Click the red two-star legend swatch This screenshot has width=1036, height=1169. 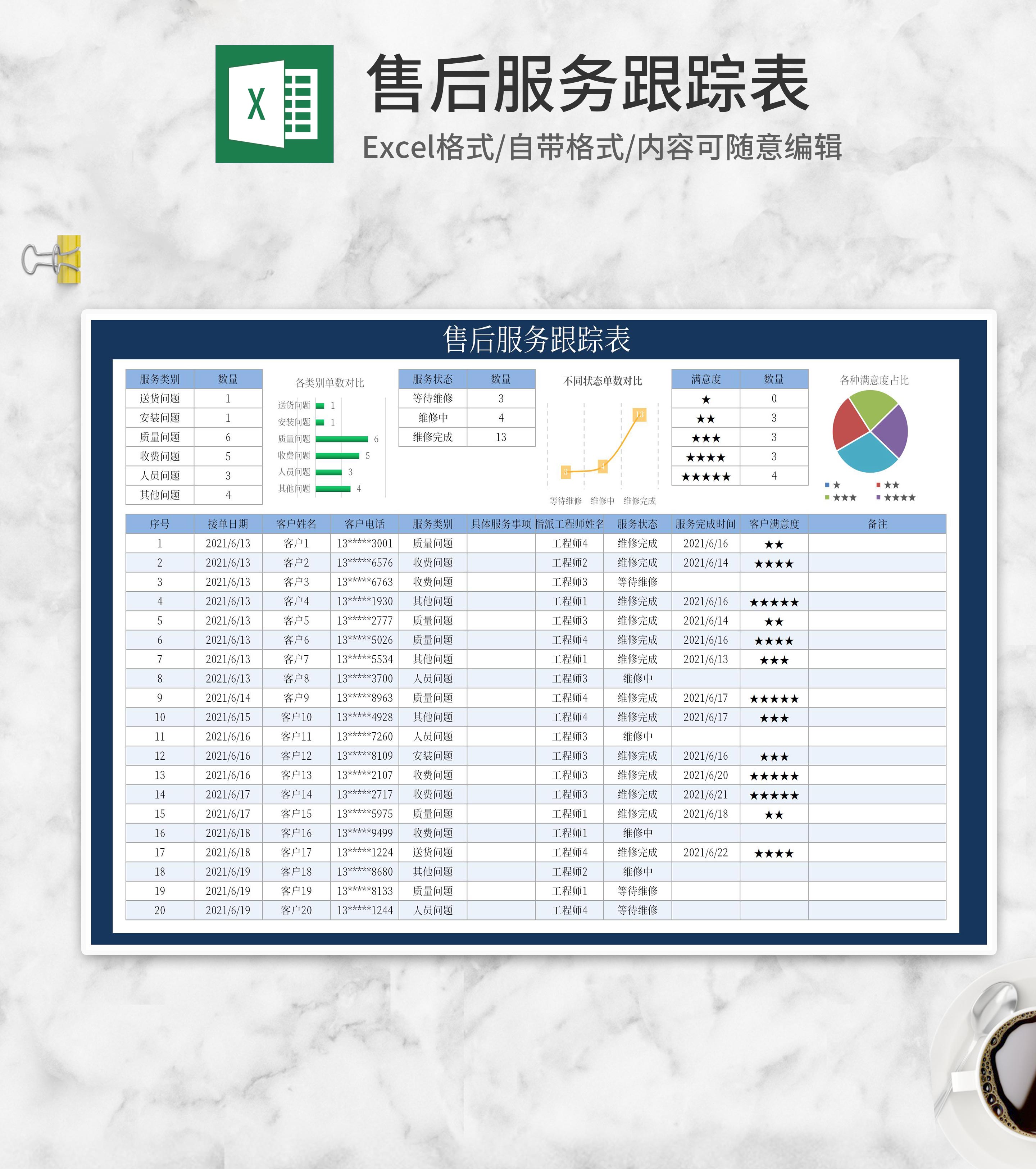pos(878,485)
